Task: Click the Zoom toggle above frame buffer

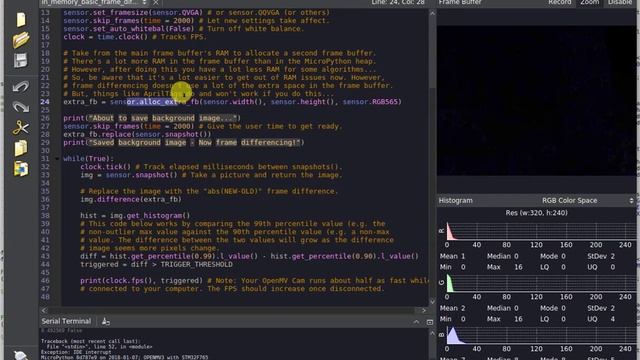Action: point(589,2)
